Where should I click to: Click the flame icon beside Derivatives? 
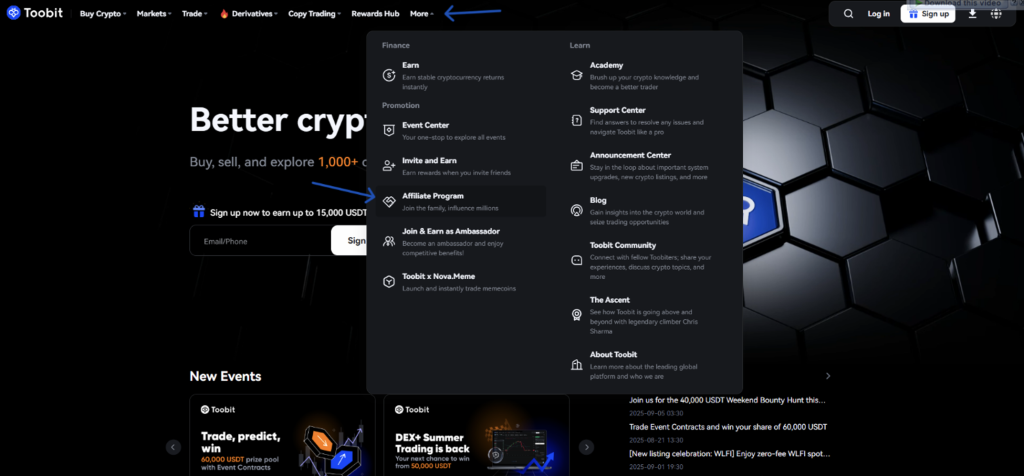click(x=224, y=14)
